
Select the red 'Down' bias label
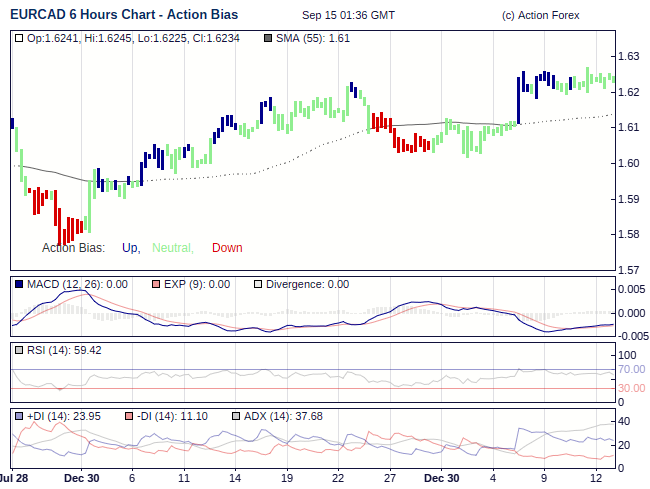pos(227,248)
